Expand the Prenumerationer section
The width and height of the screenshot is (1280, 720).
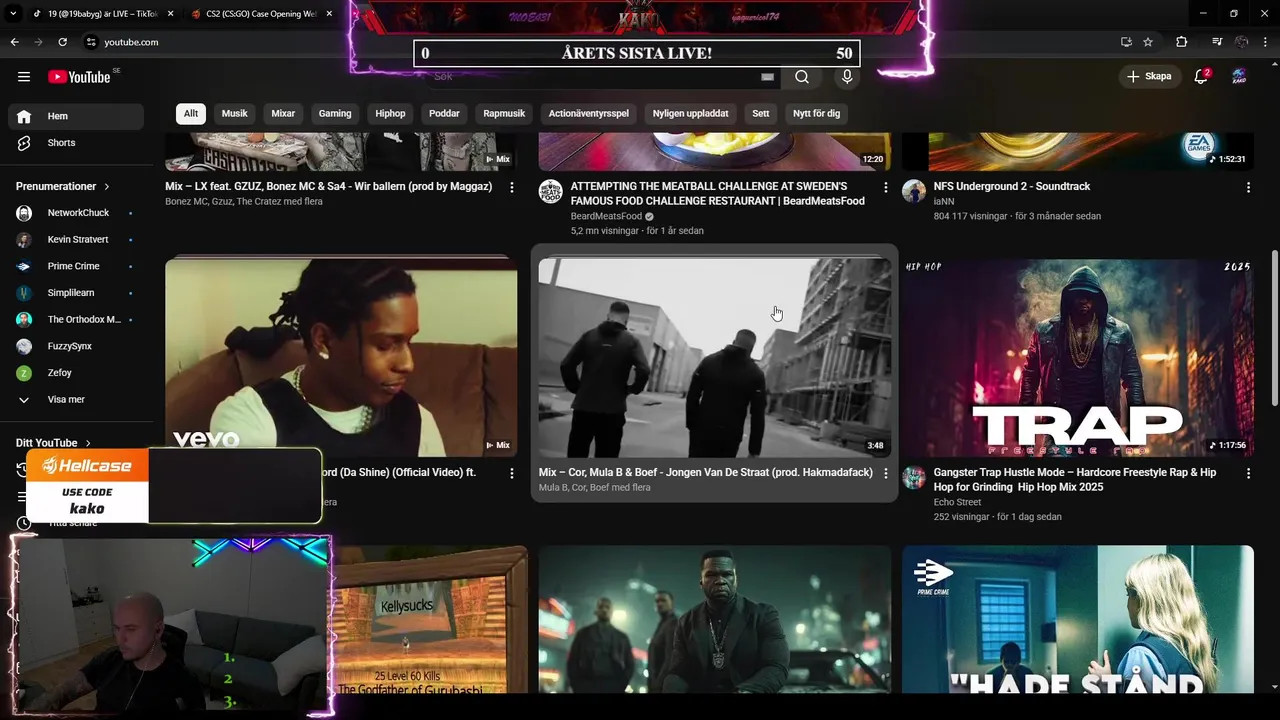(63, 186)
